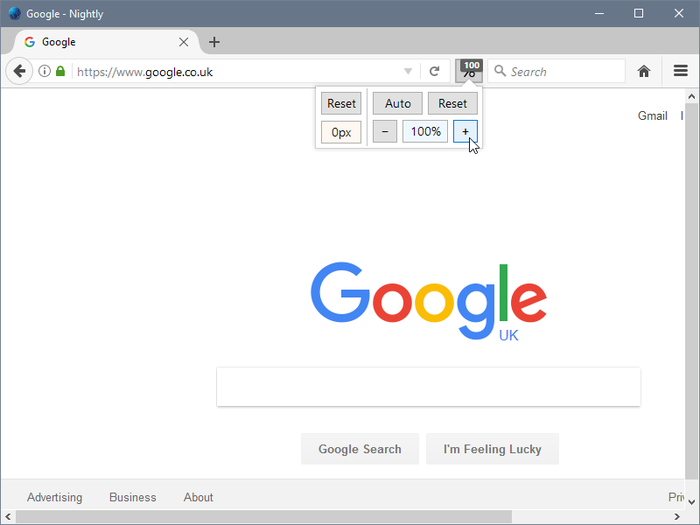Viewport: 700px width, 525px height.
Task: Increase zoom with the plus button
Action: 465,132
